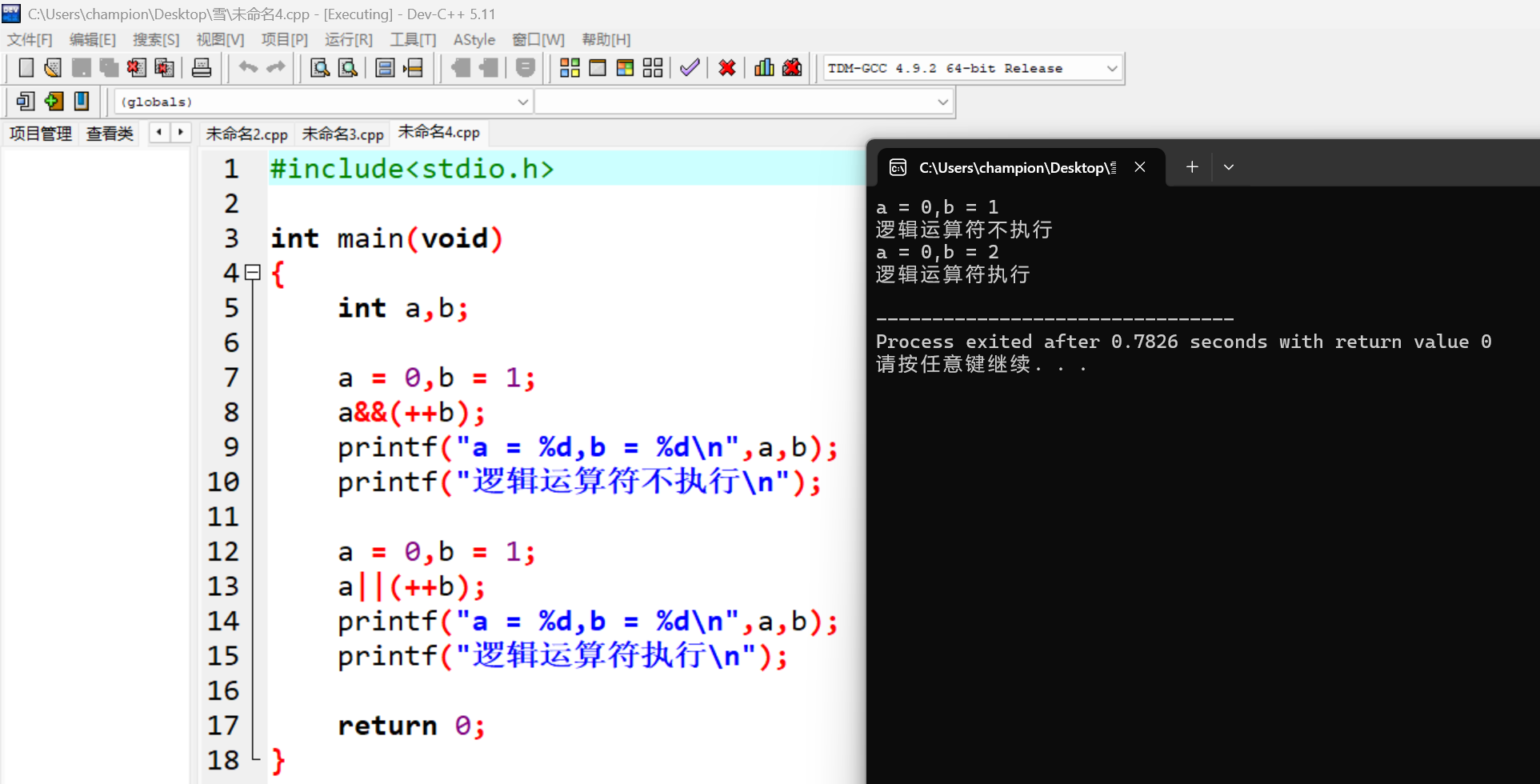Click the green plus toolbar icon
This screenshot has height=784, width=1540.
coord(54,102)
